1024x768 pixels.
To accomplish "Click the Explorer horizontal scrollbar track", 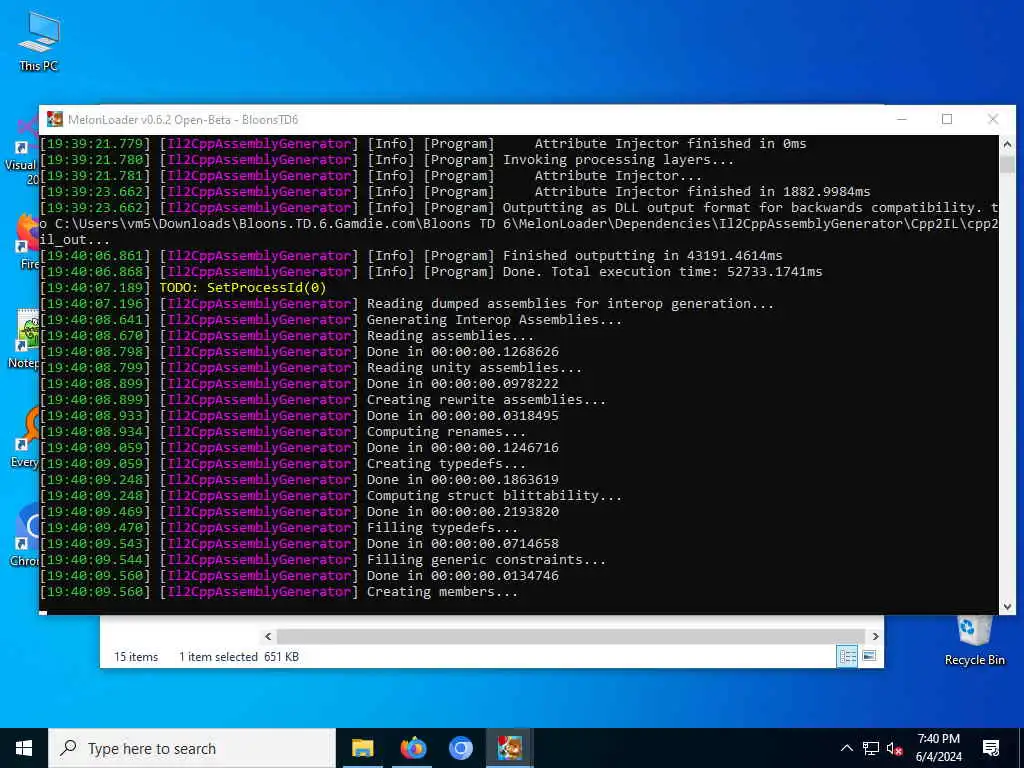I will [571, 636].
